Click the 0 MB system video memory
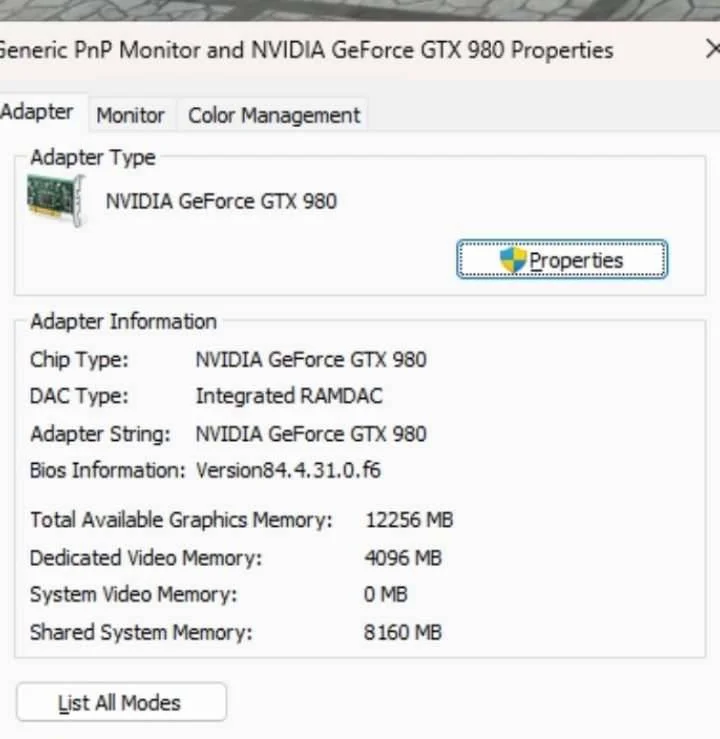 (385, 594)
